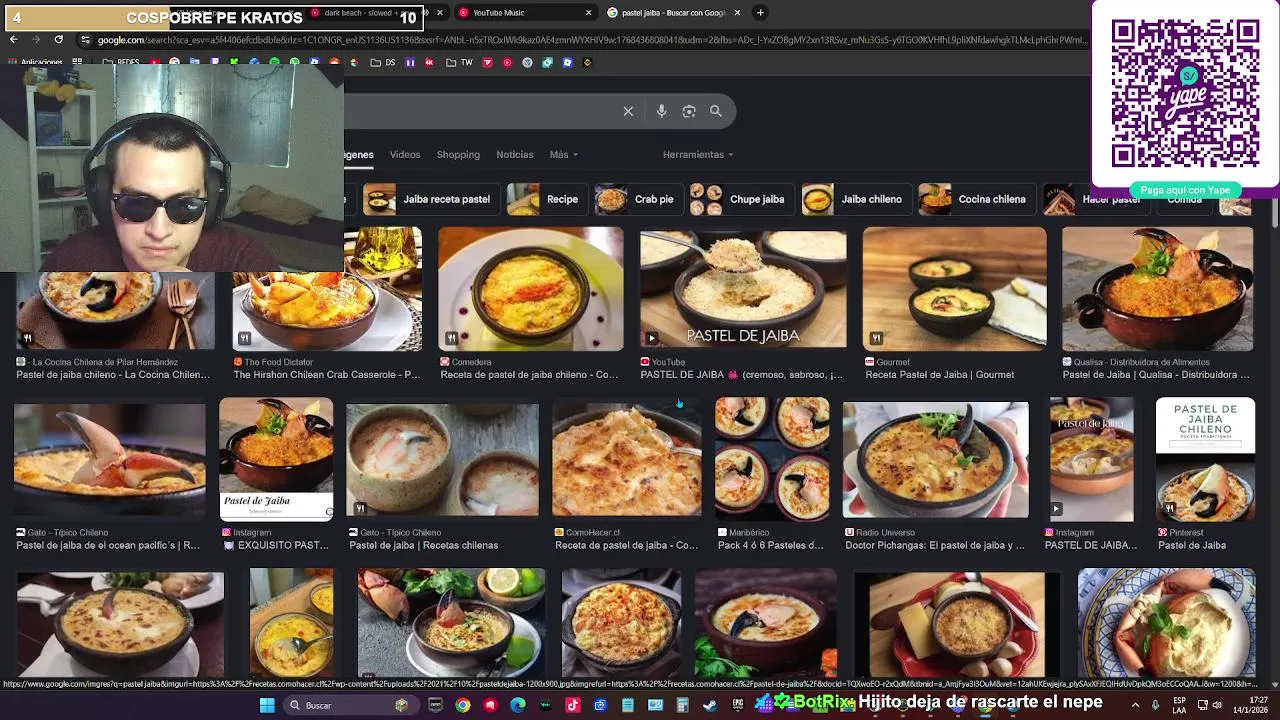Start voice search with microphone icon

pyautogui.click(x=661, y=111)
